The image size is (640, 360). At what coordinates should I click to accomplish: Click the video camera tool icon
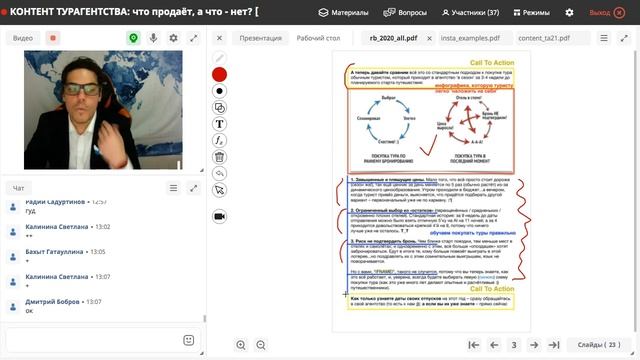[219, 216]
